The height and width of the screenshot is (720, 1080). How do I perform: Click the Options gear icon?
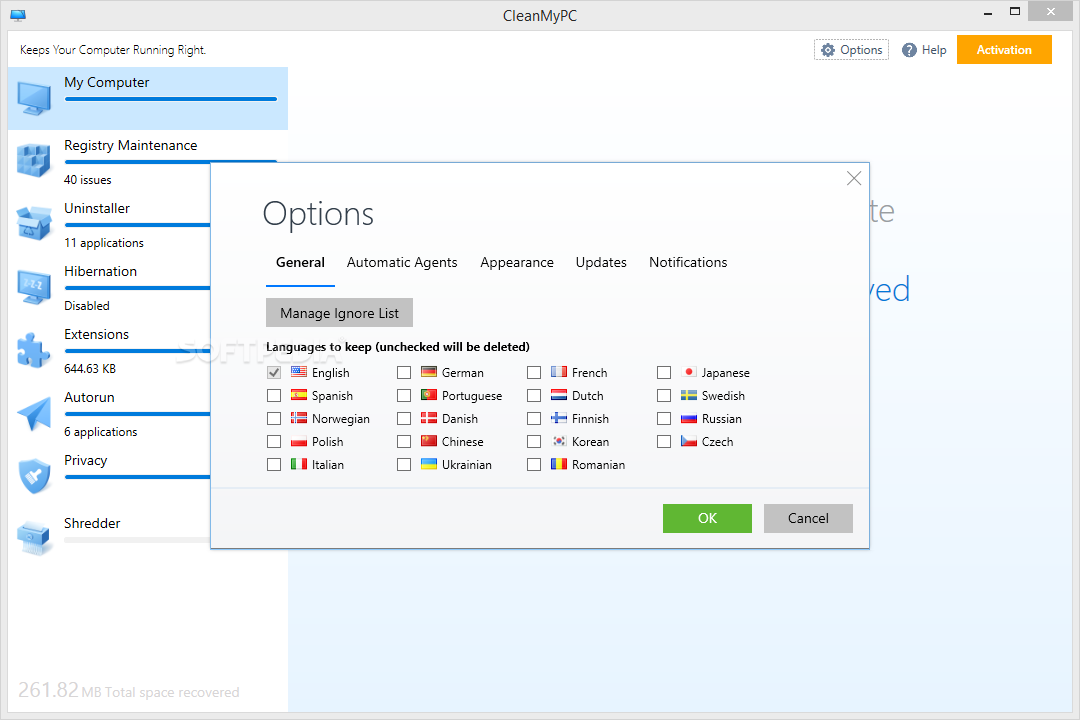828,50
